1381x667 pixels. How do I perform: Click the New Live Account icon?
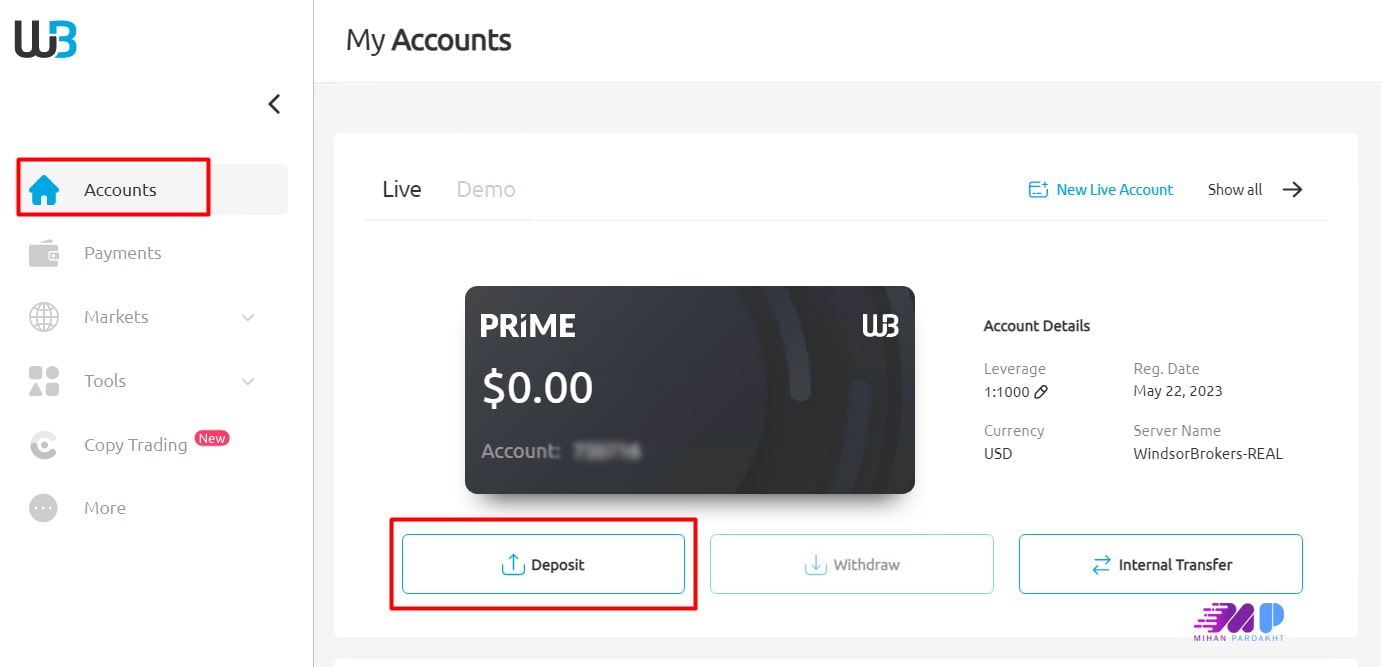click(x=1038, y=190)
